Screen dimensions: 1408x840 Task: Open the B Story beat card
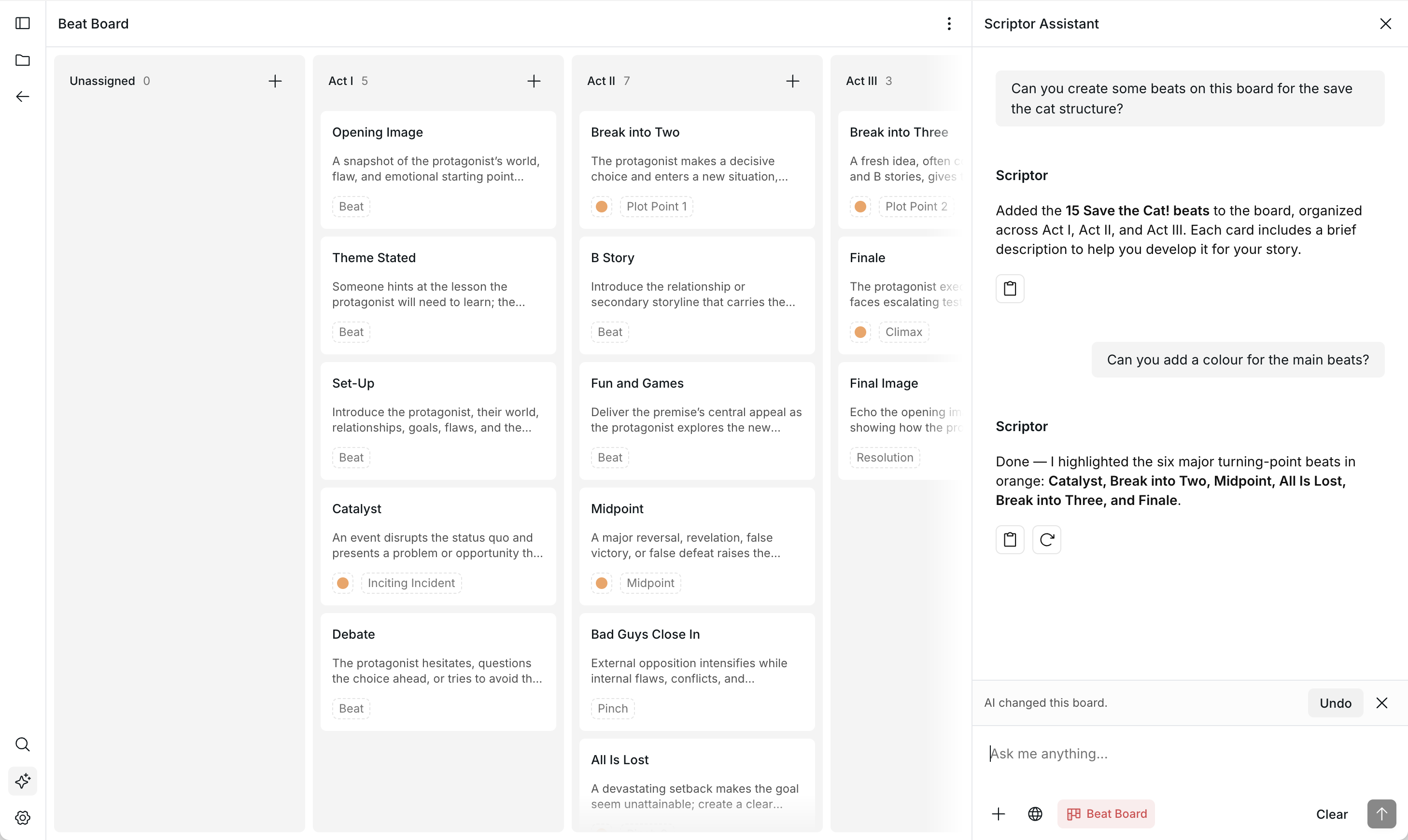697,295
